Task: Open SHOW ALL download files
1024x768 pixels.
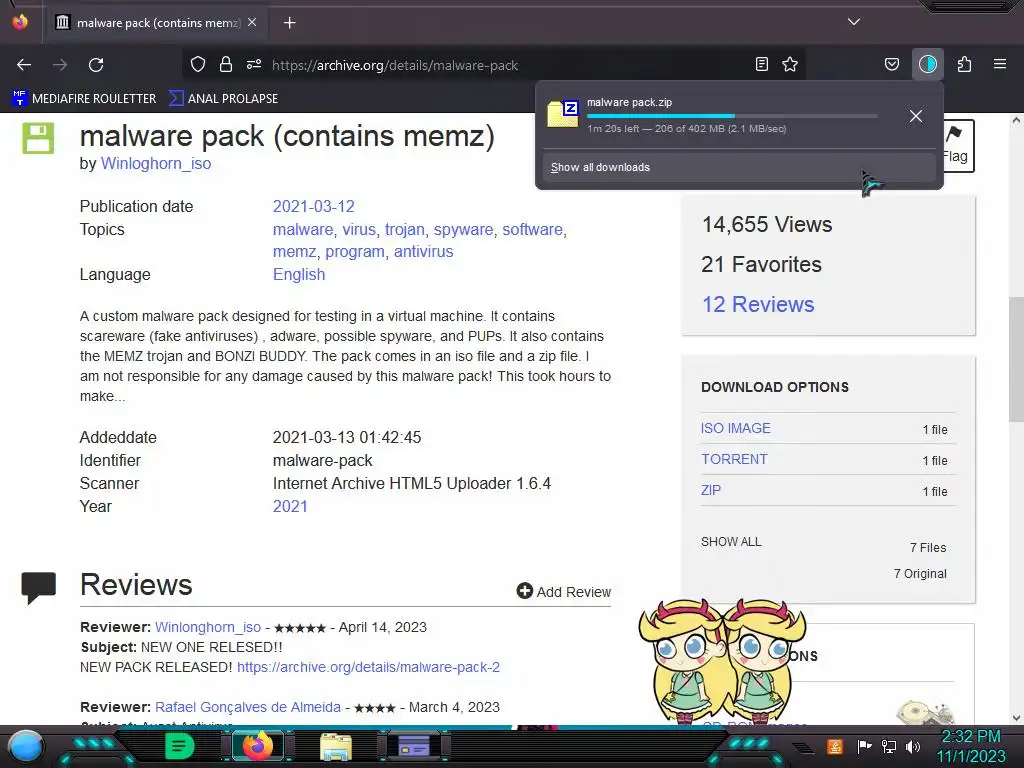Action: (731, 541)
